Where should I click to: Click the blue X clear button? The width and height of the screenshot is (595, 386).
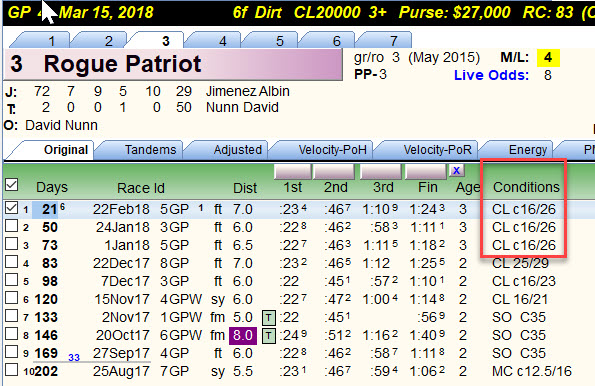pos(456,170)
